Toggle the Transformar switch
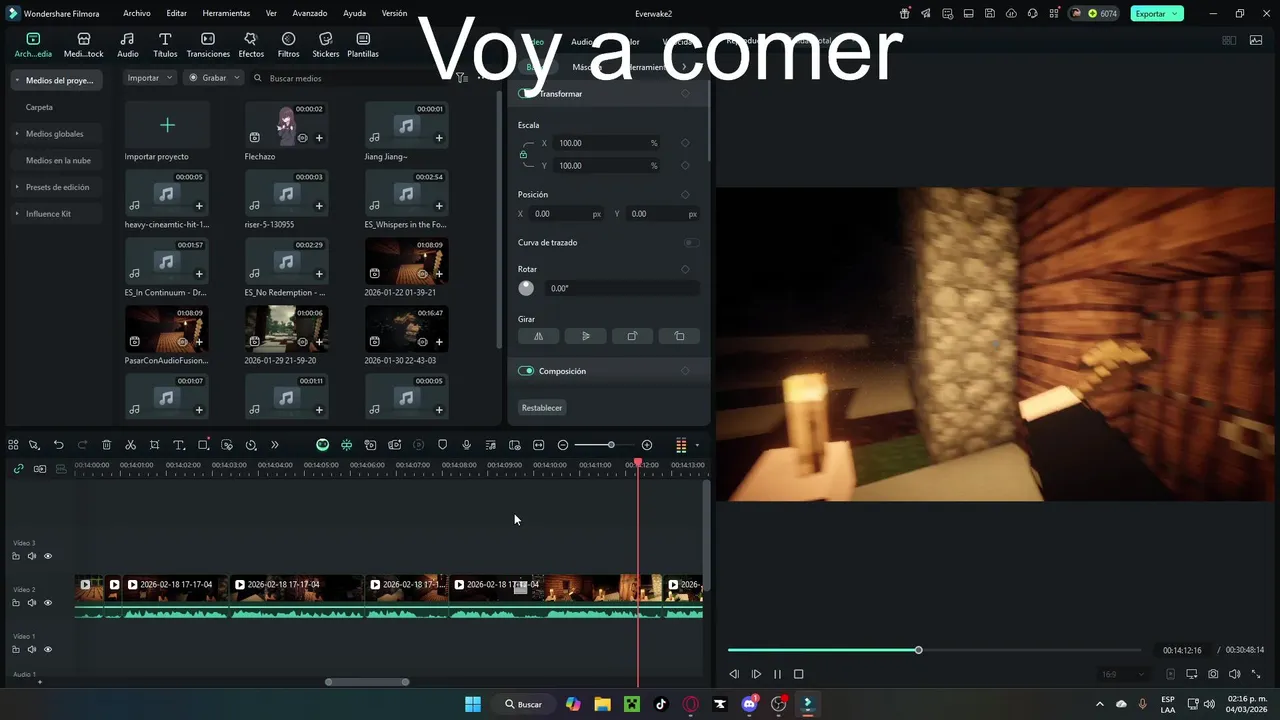 526,93
